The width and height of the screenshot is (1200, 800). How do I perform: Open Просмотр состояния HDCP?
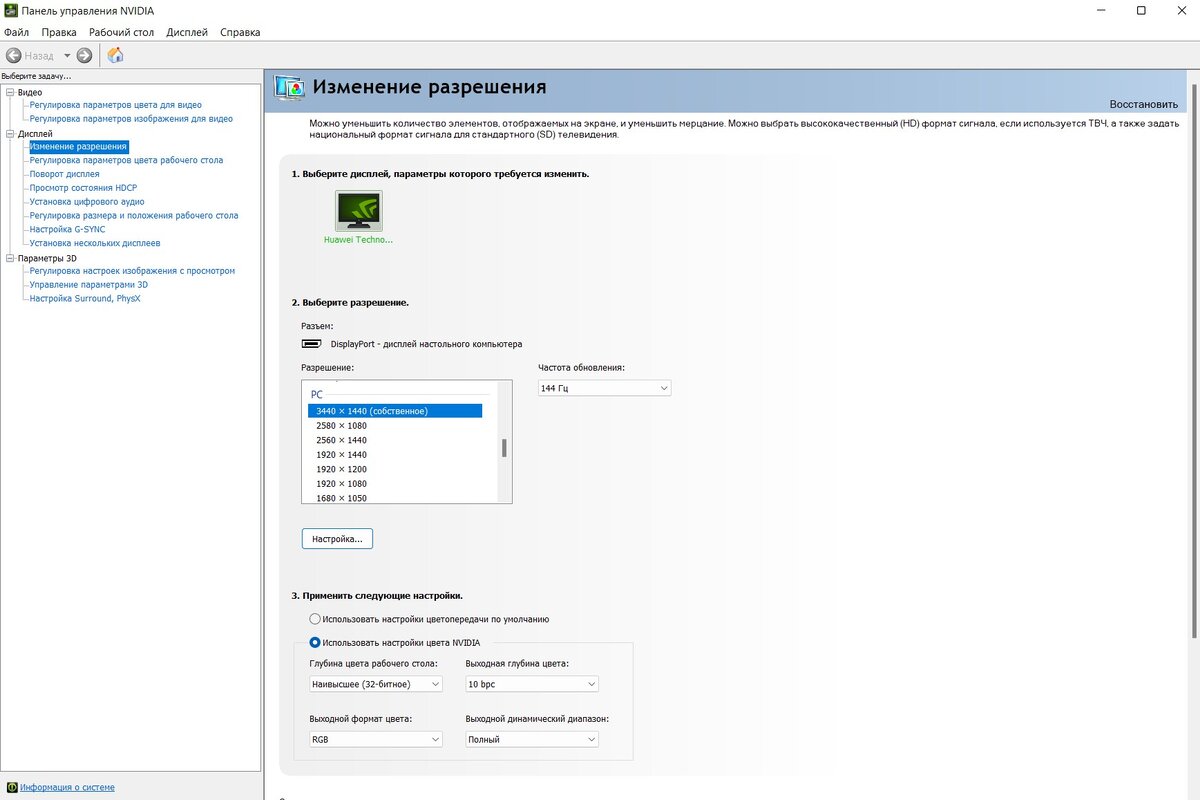tap(83, 188)
